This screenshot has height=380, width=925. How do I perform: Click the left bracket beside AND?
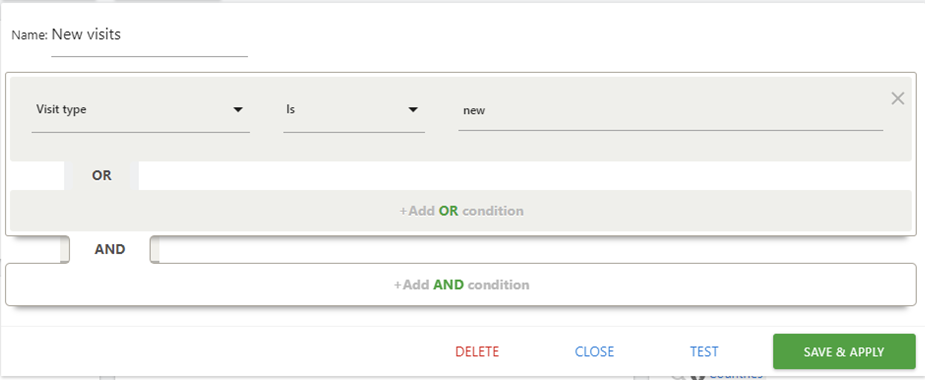[65, 250]
